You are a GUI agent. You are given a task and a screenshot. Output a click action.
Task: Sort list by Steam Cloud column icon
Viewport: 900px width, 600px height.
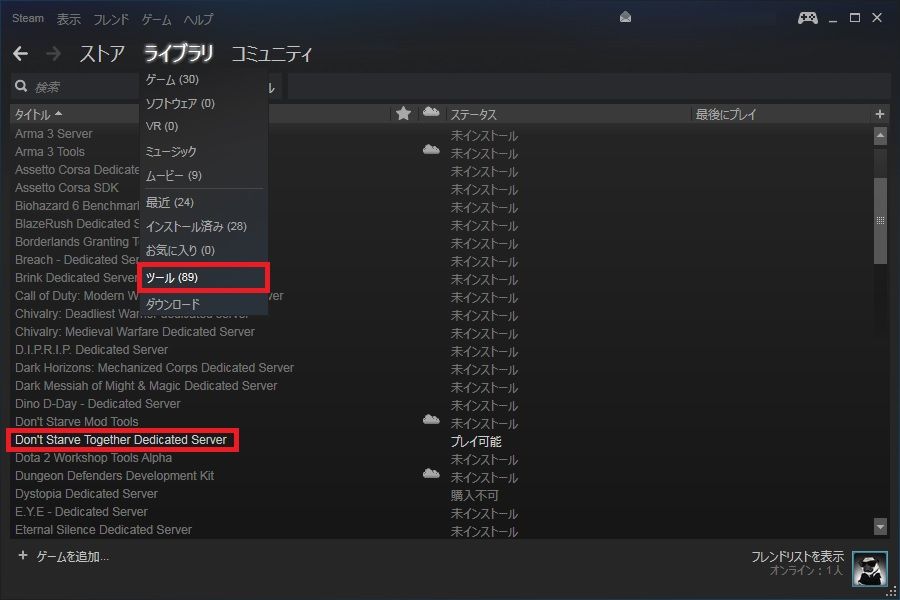(431, 113)
